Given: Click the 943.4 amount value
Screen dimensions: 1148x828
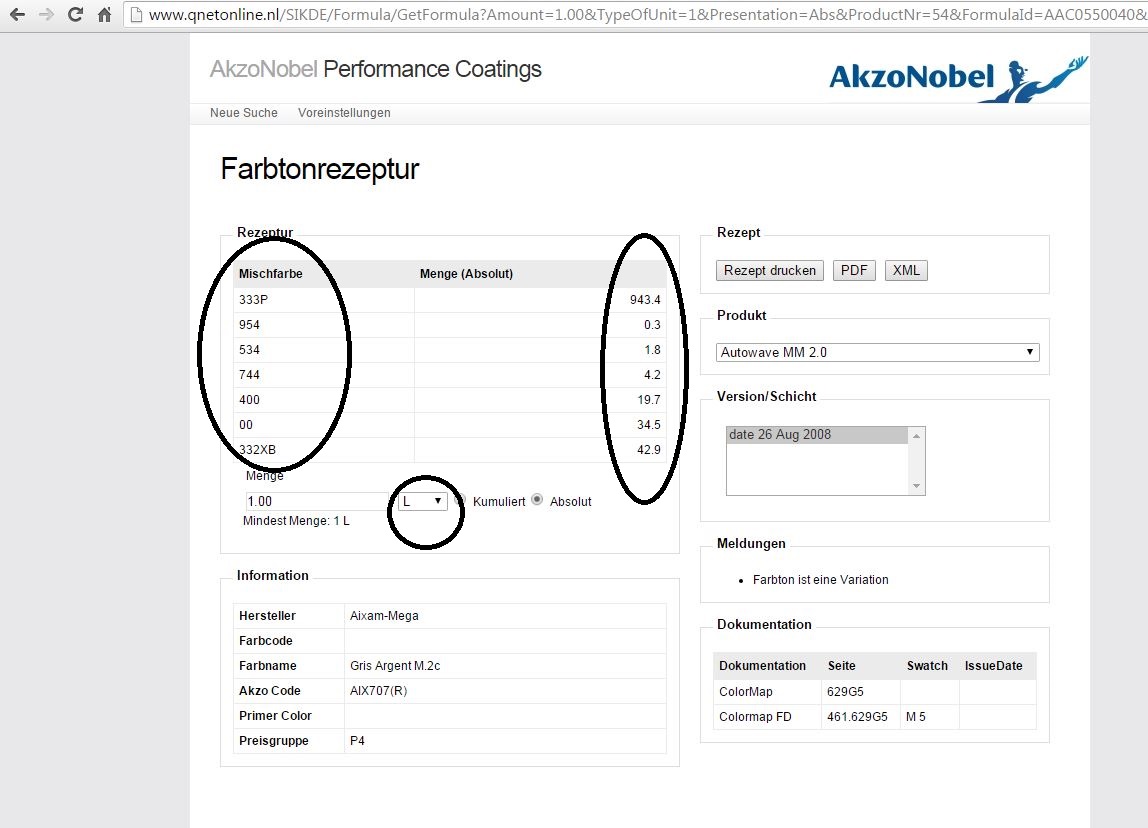Looking at the screenshot, I should (x=645, y=299).
